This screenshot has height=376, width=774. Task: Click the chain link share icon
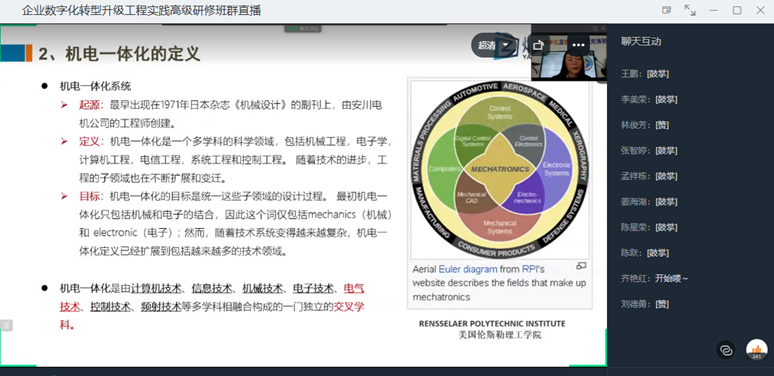726,350
